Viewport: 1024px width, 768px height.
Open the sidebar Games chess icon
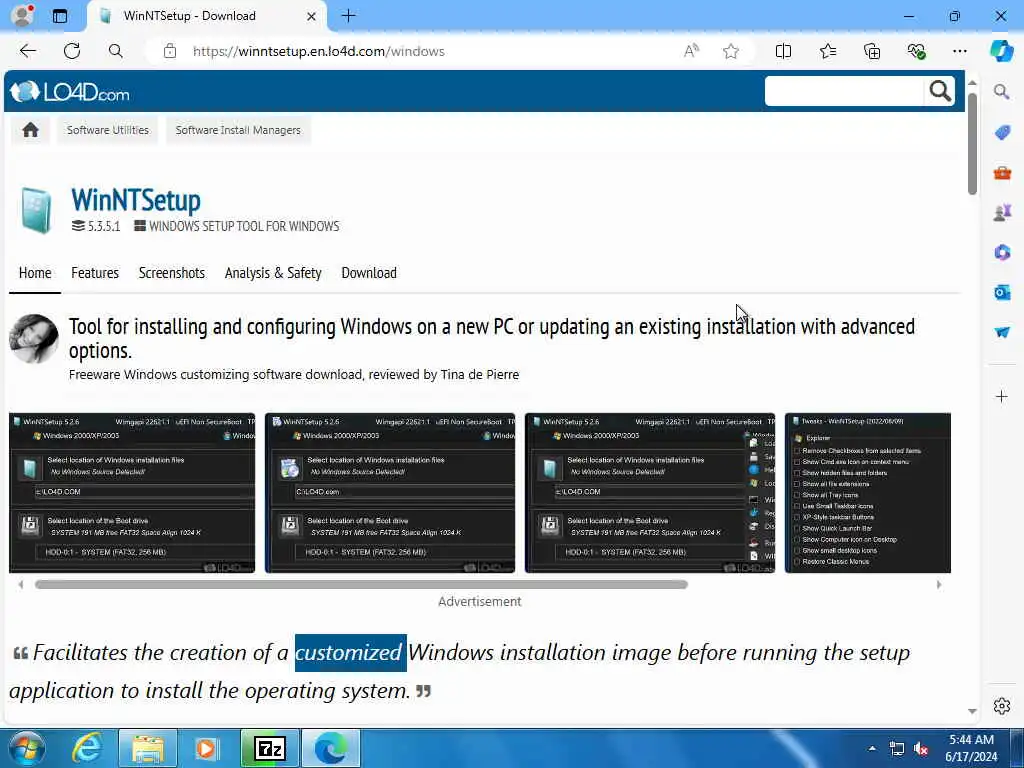pyautogui.click(x=1002, y=212)
